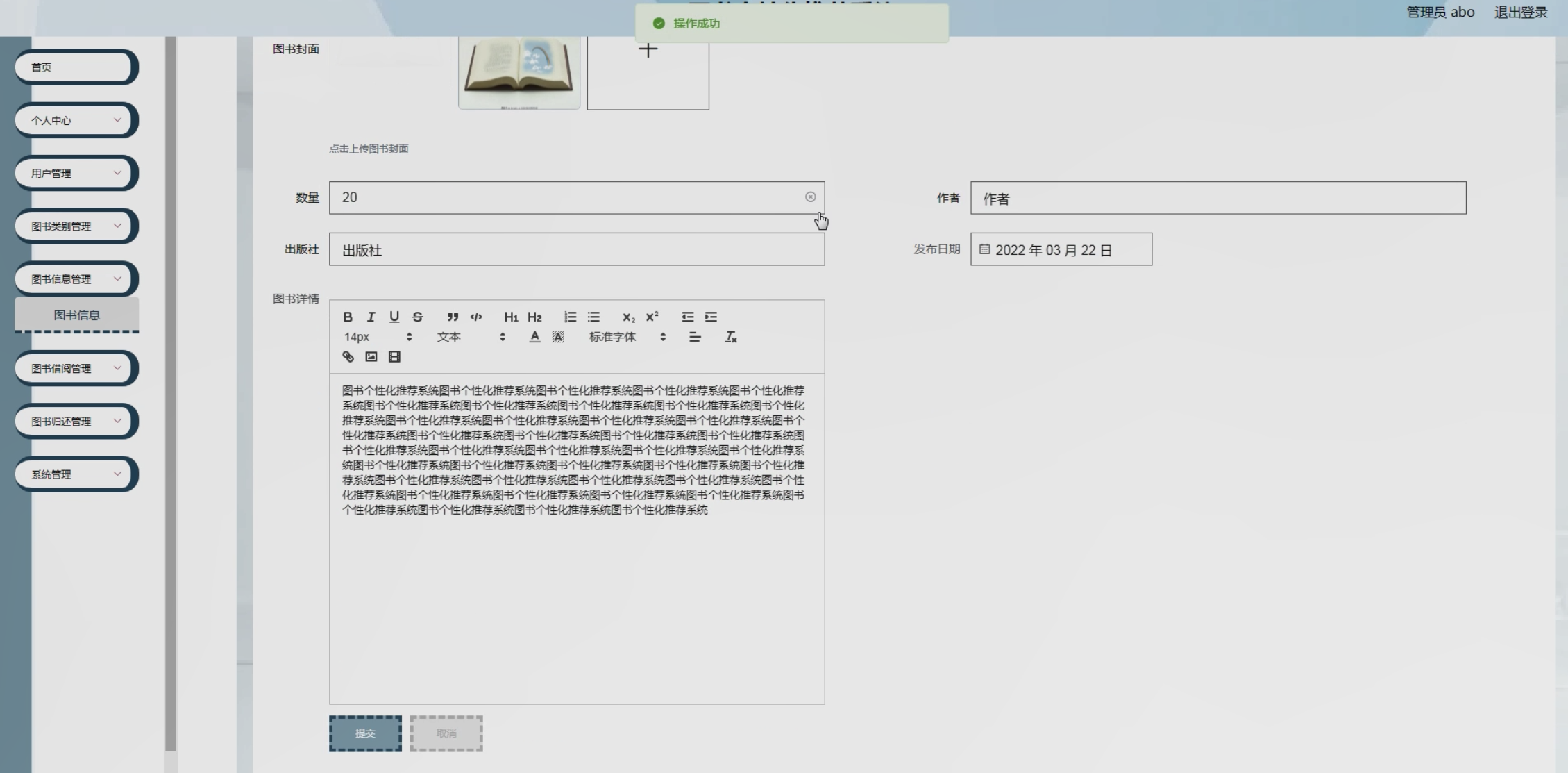
Task: Expand the 用户管理 sidebar menu
Action: coord(76,173)
